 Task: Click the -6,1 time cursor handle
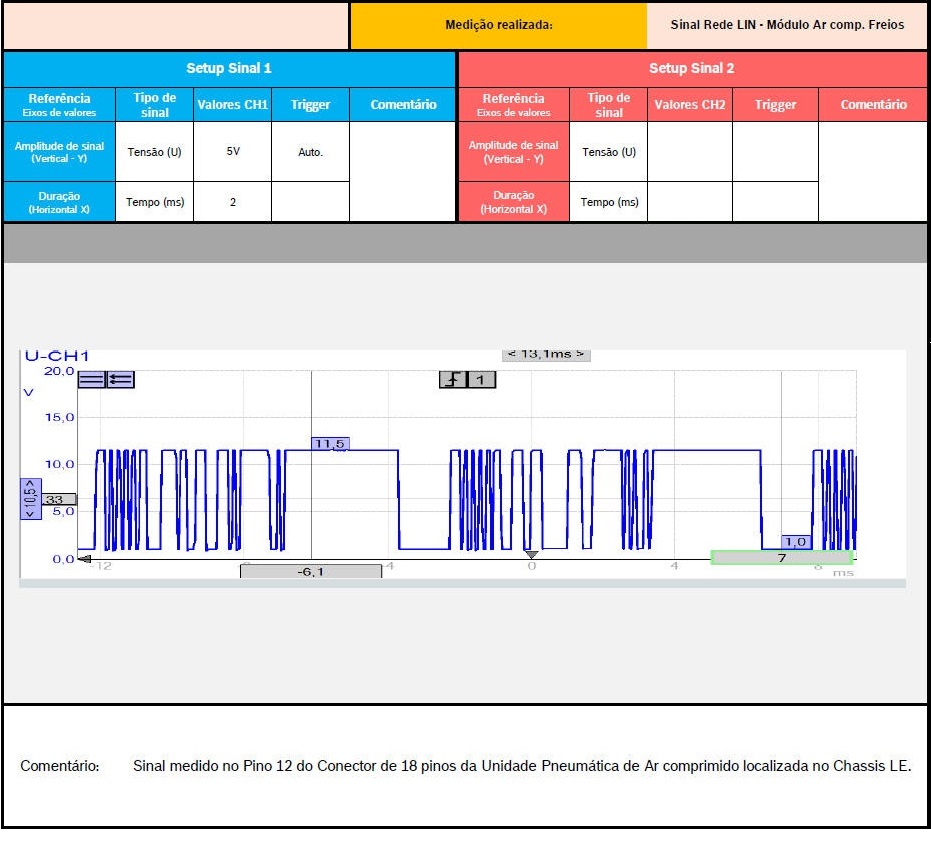click(310, 571)
